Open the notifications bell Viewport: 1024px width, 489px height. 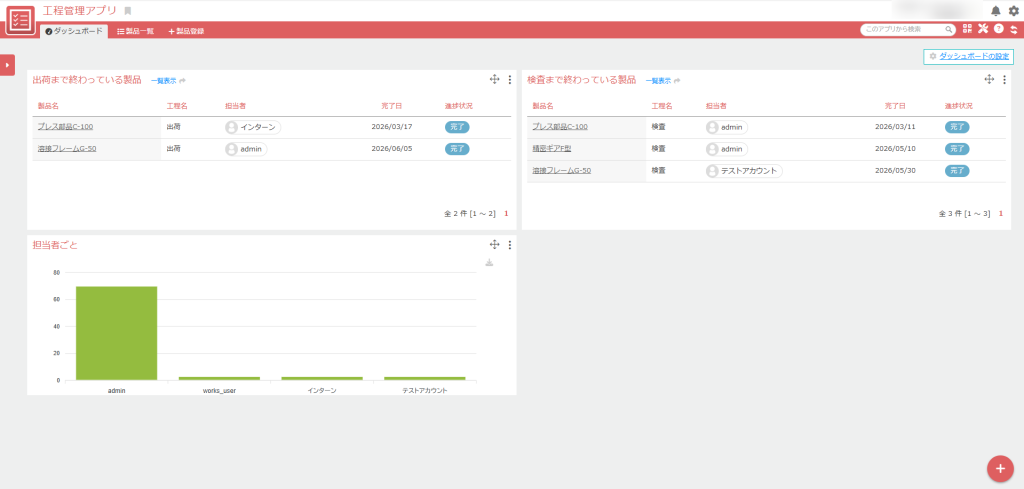(995, 11)
